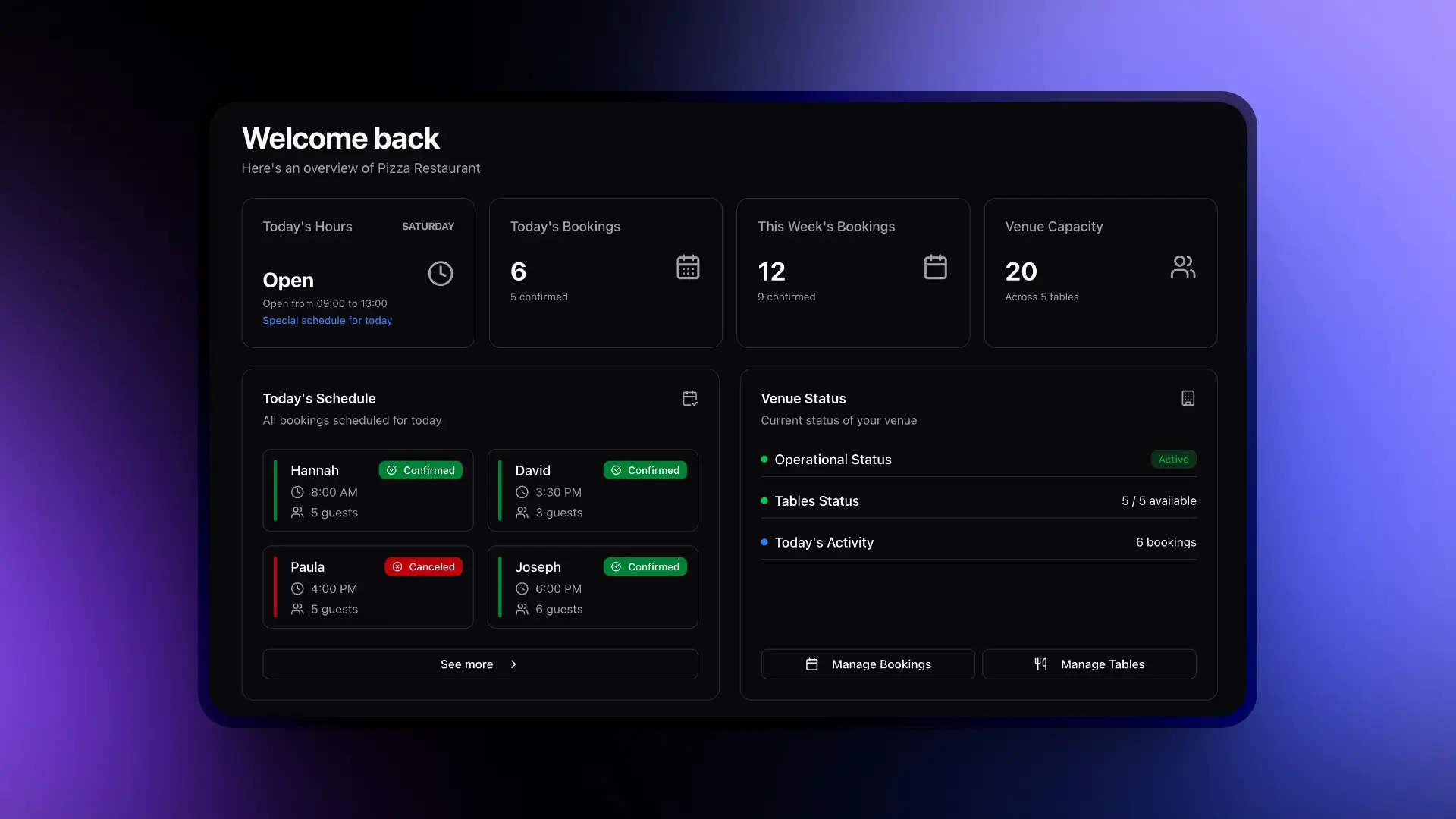The height and width of the screenshot is (819, 1456).
Task: Click the guests icon on Hannah's booking
Action: pyautogui.click(x=298, y=513)
